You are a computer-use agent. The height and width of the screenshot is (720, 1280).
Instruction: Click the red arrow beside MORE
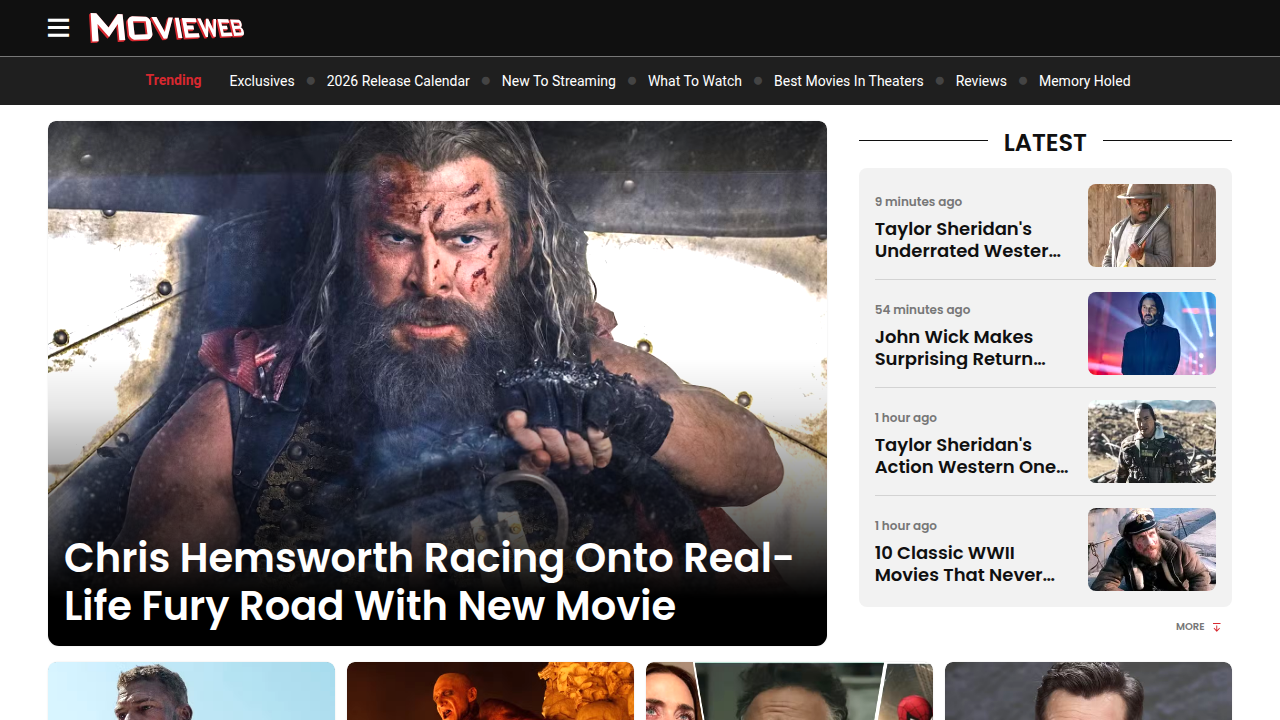pos(1217,627)
